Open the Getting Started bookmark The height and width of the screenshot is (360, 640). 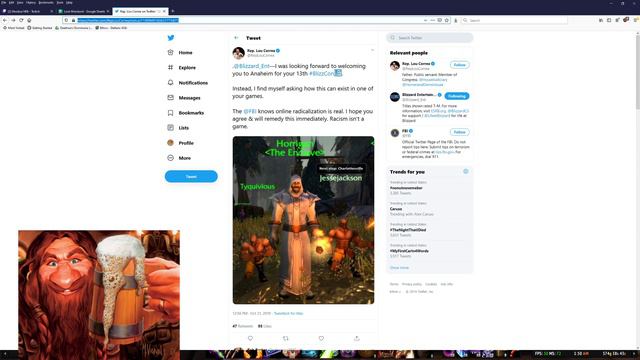click(40, 28)
